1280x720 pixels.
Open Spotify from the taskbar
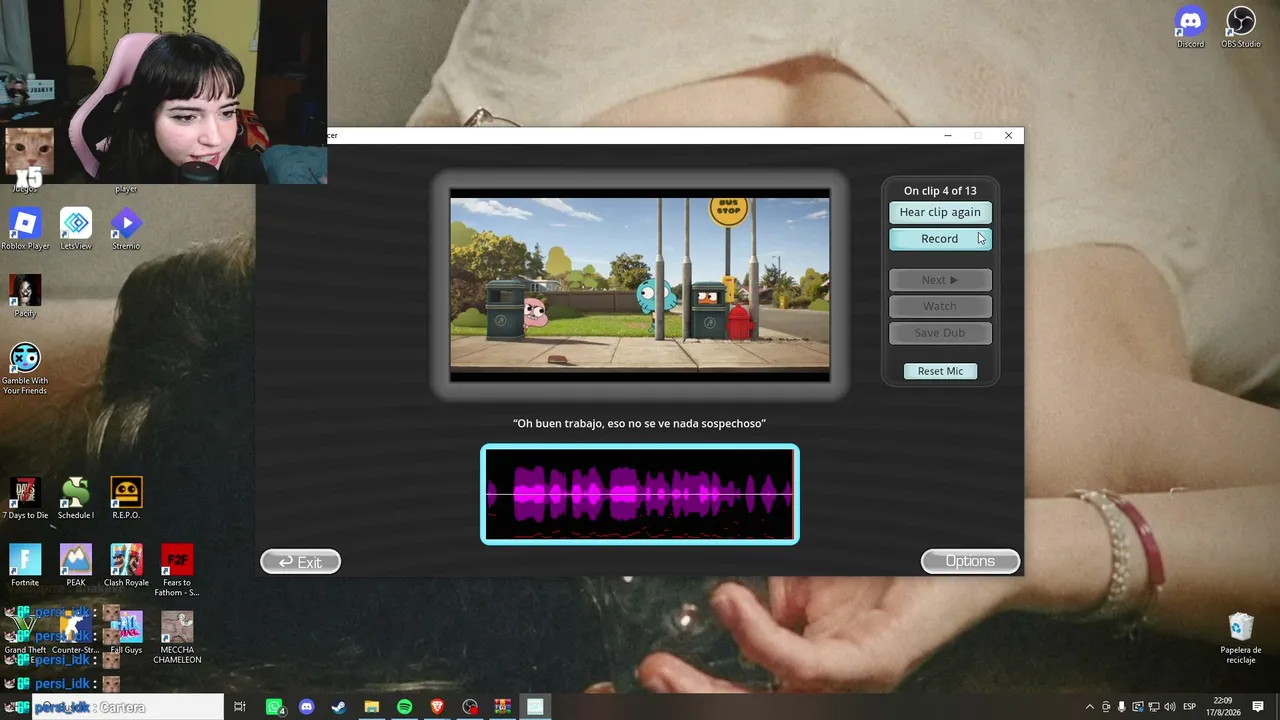coord(404,707)
